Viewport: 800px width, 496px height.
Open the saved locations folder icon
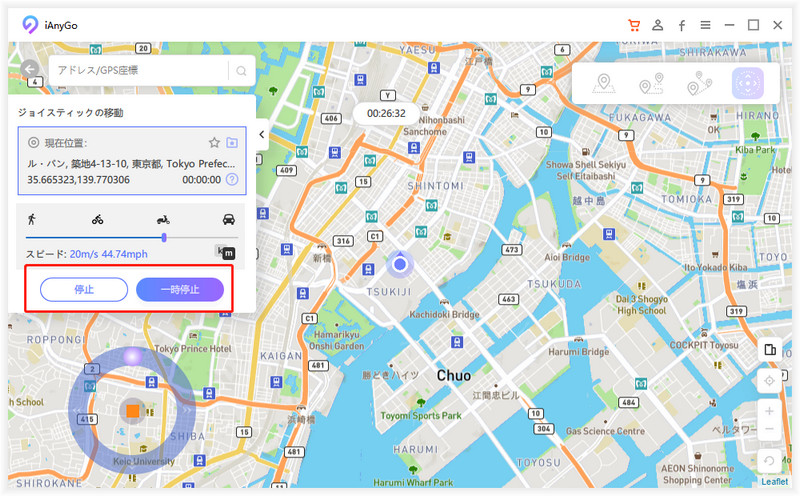tap(232, 142)
